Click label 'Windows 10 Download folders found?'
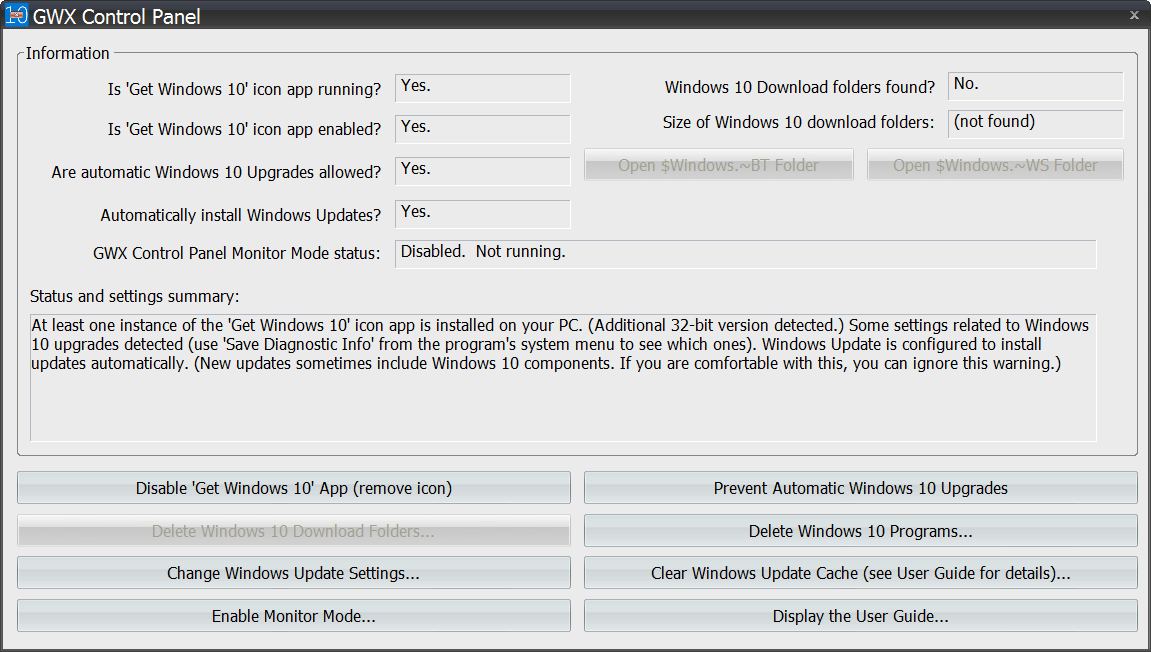Image resolution: width=1151 pixels, height=652 pixels. coord(799,87)
